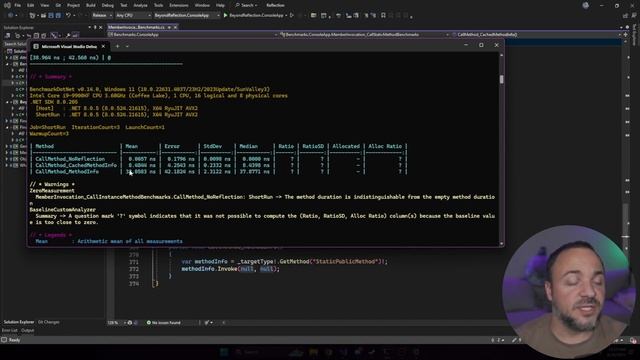
Task: Add a new console tab with plus
Action: pos(118,47)
